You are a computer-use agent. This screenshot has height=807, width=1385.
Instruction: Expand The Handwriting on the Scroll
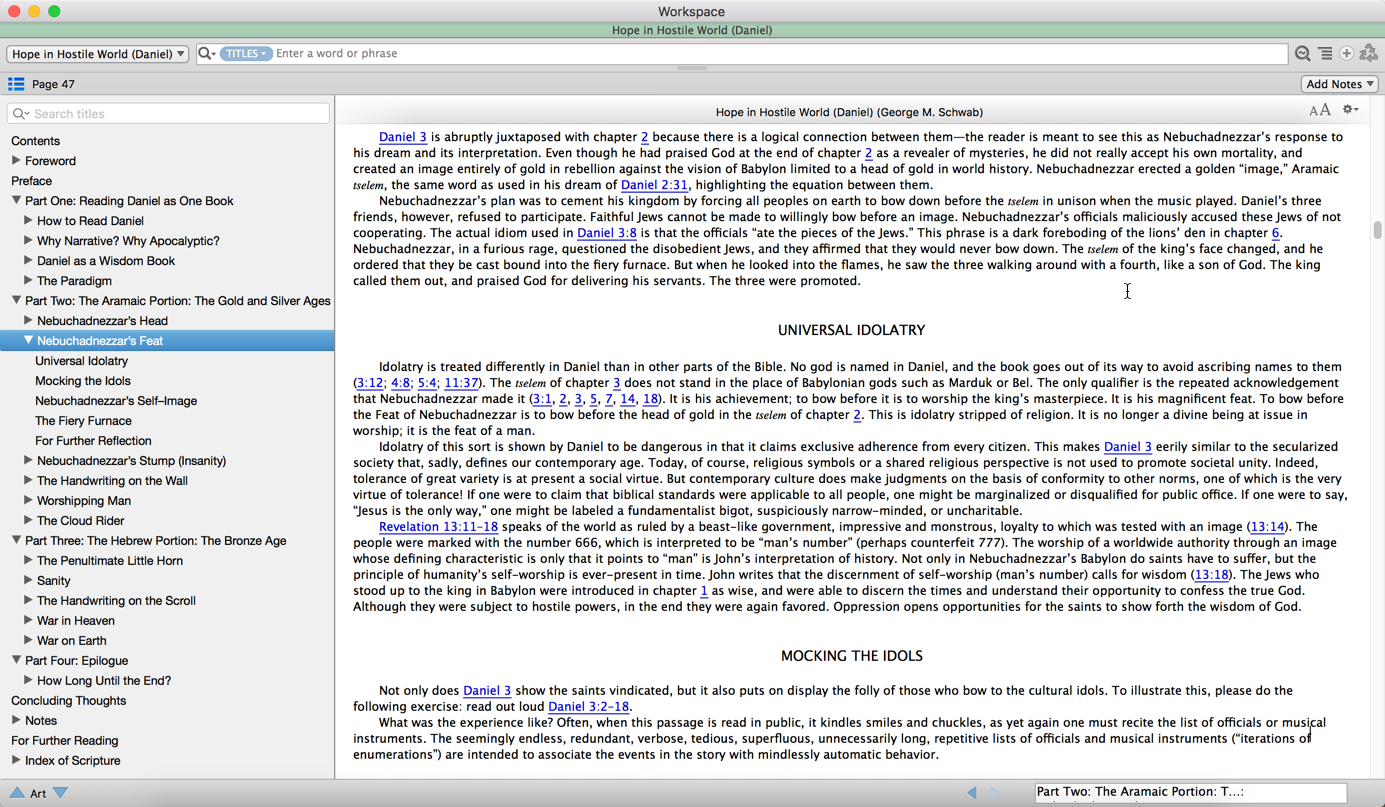tap(28, 601)
